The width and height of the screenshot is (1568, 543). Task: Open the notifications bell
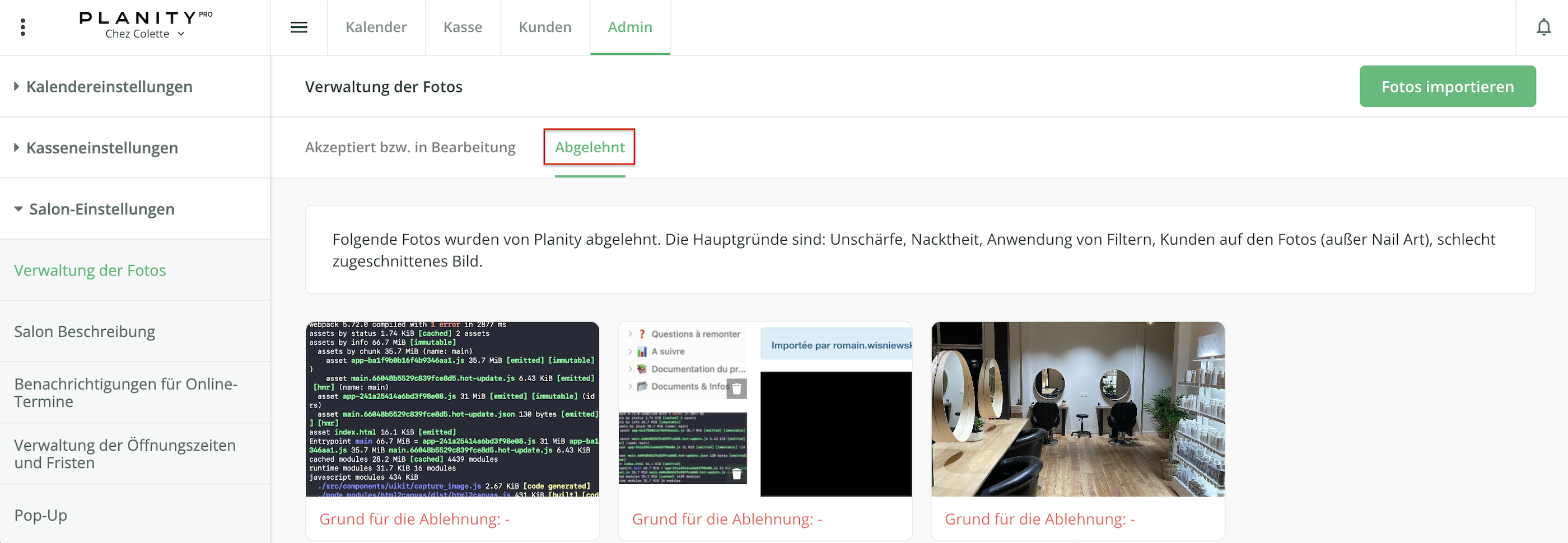[x=1543, y=27]
